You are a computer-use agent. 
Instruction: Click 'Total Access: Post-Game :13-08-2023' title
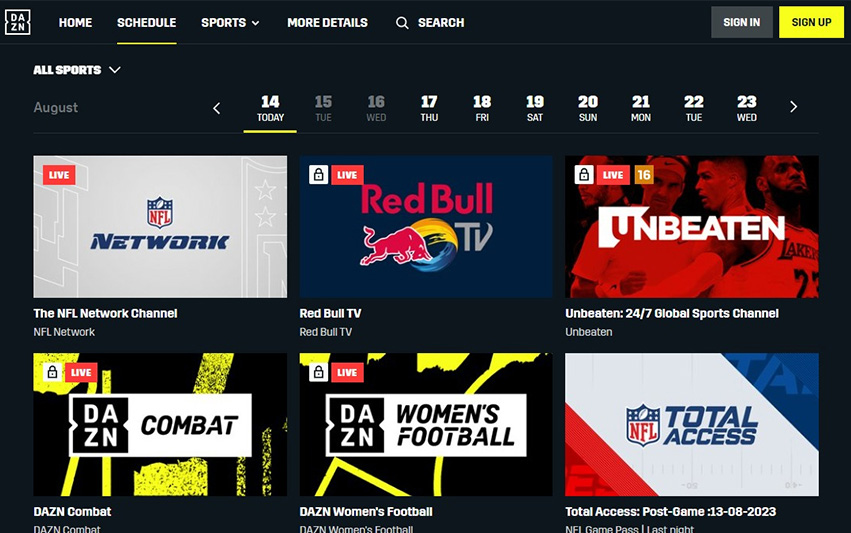(x=670, y=511)
